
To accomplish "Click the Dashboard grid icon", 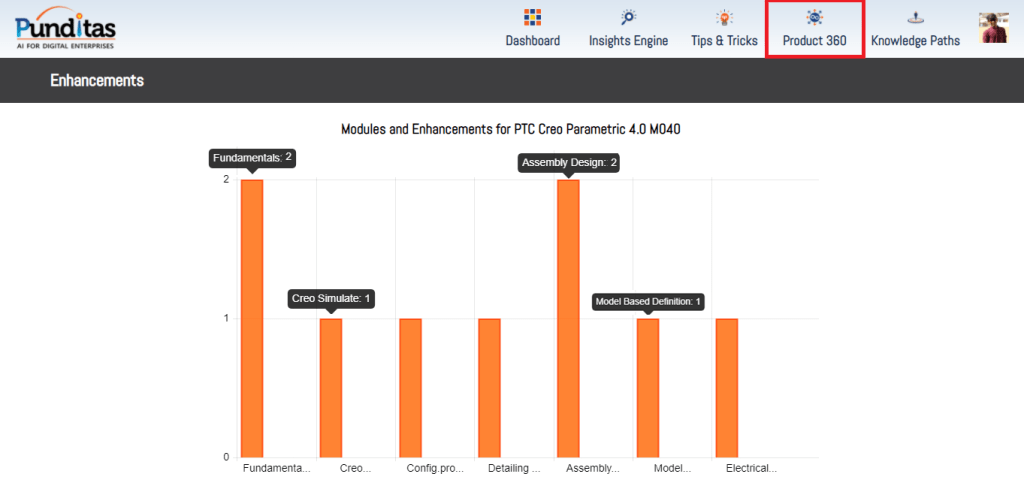I will [x=532, y=17].
